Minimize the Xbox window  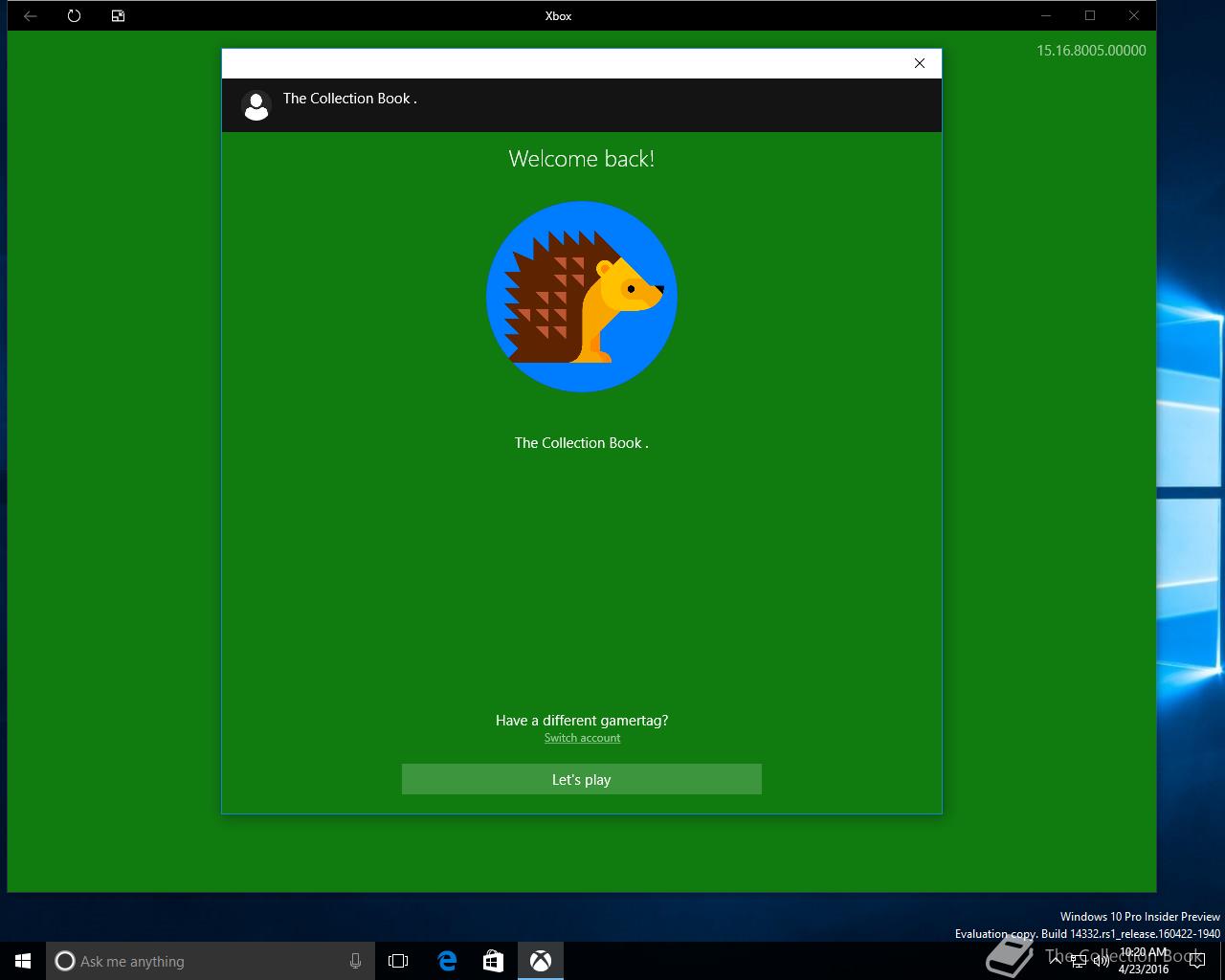(x=1046, y=15)
